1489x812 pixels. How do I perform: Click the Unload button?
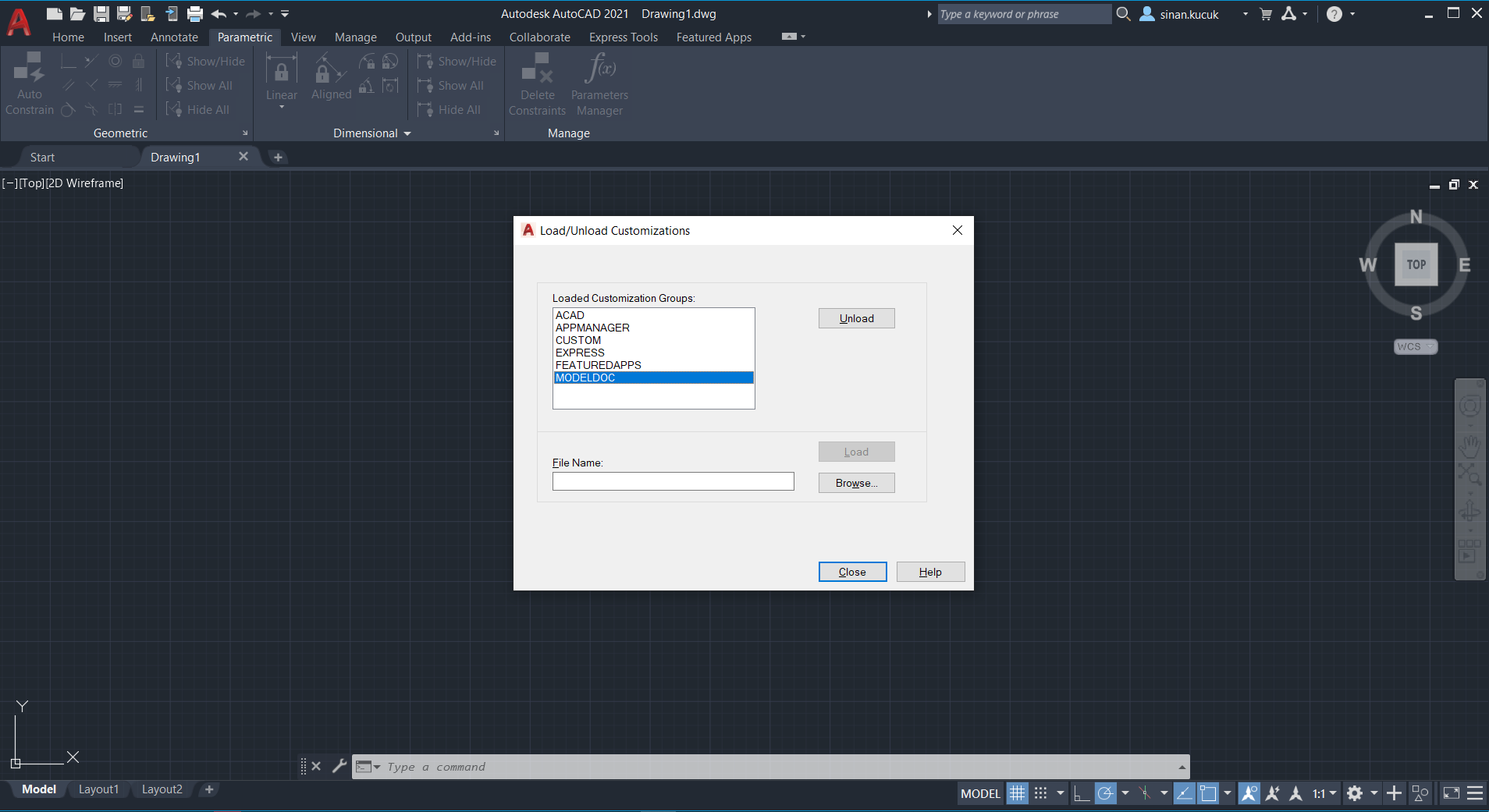click(855, 317)
